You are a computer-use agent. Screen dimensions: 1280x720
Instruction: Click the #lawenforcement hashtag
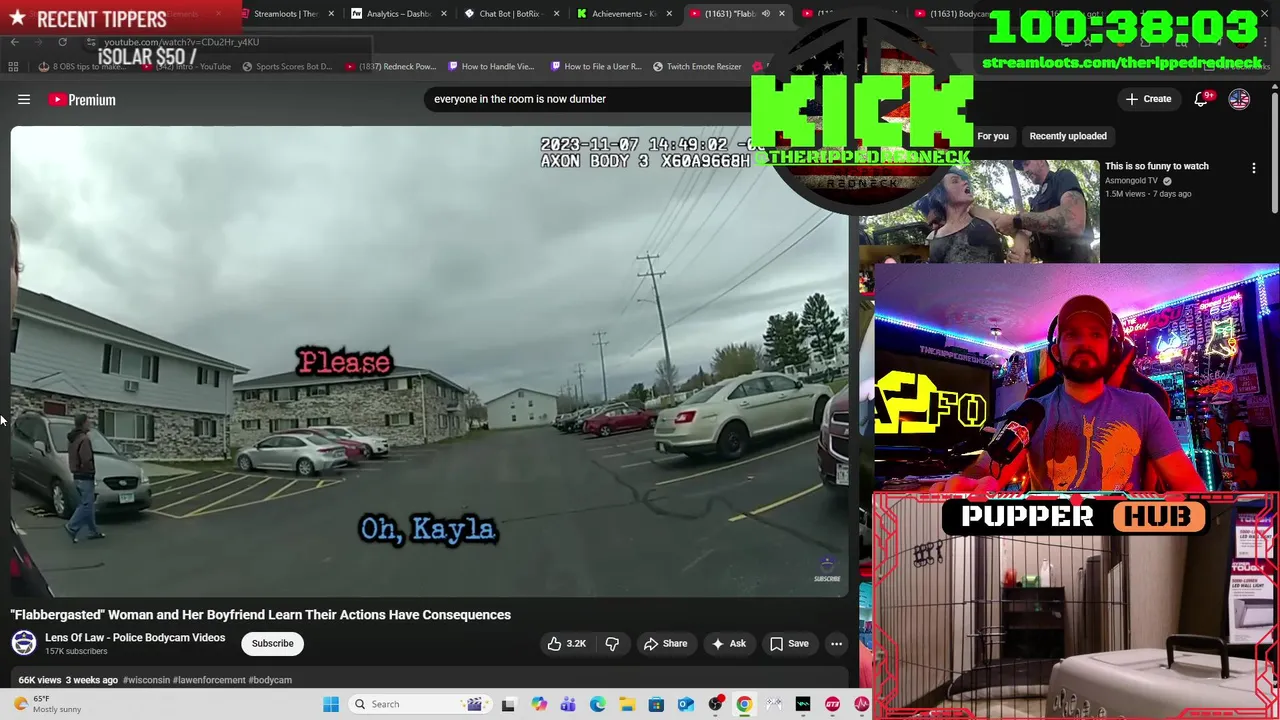[x=209, y=680]
